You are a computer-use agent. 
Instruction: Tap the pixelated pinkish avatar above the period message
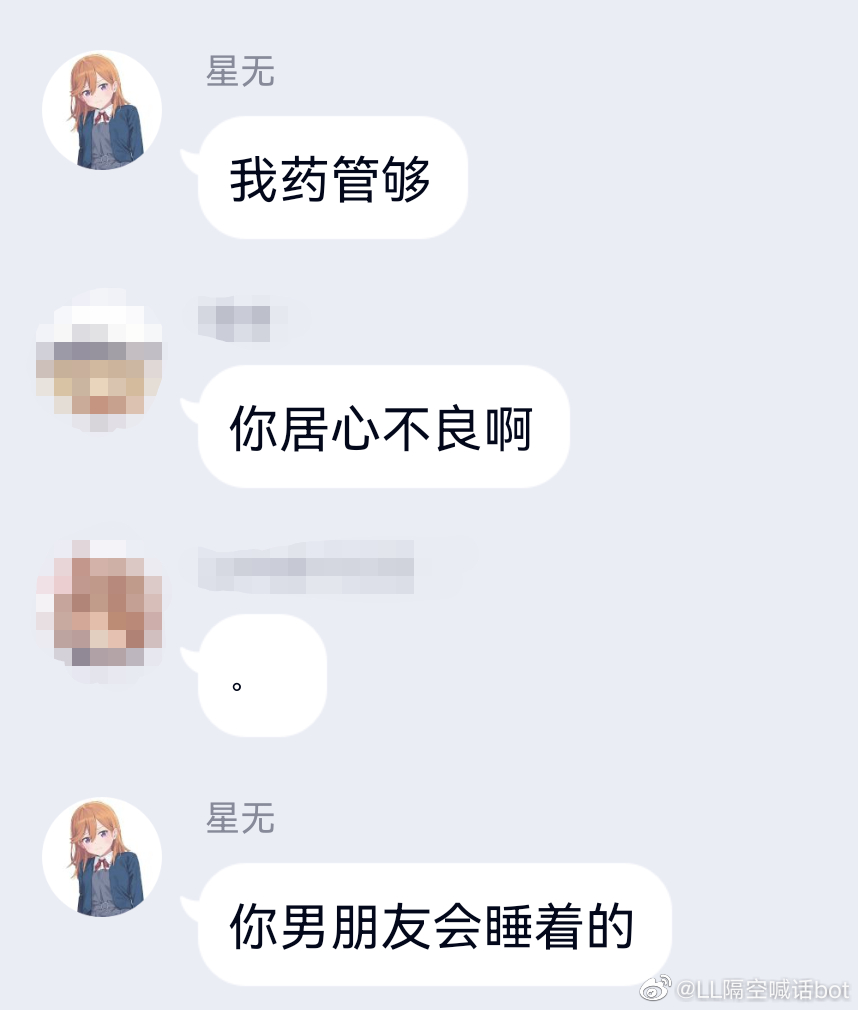pos(99,603)
